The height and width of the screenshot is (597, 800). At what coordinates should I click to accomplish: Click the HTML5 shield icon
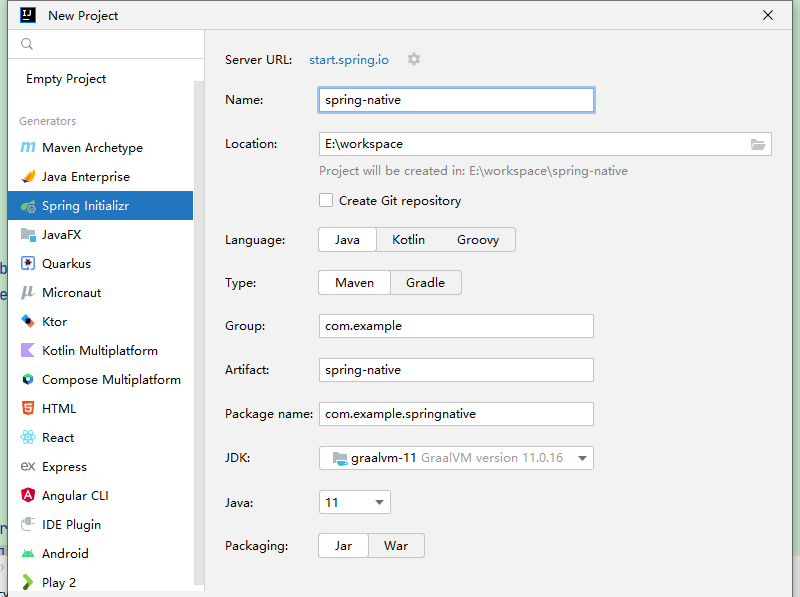click(28, 408)
